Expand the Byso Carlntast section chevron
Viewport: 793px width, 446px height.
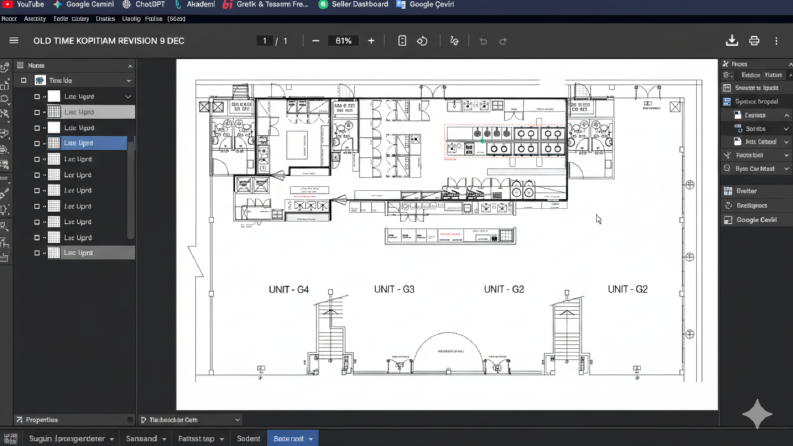click(x=786, y=169)
